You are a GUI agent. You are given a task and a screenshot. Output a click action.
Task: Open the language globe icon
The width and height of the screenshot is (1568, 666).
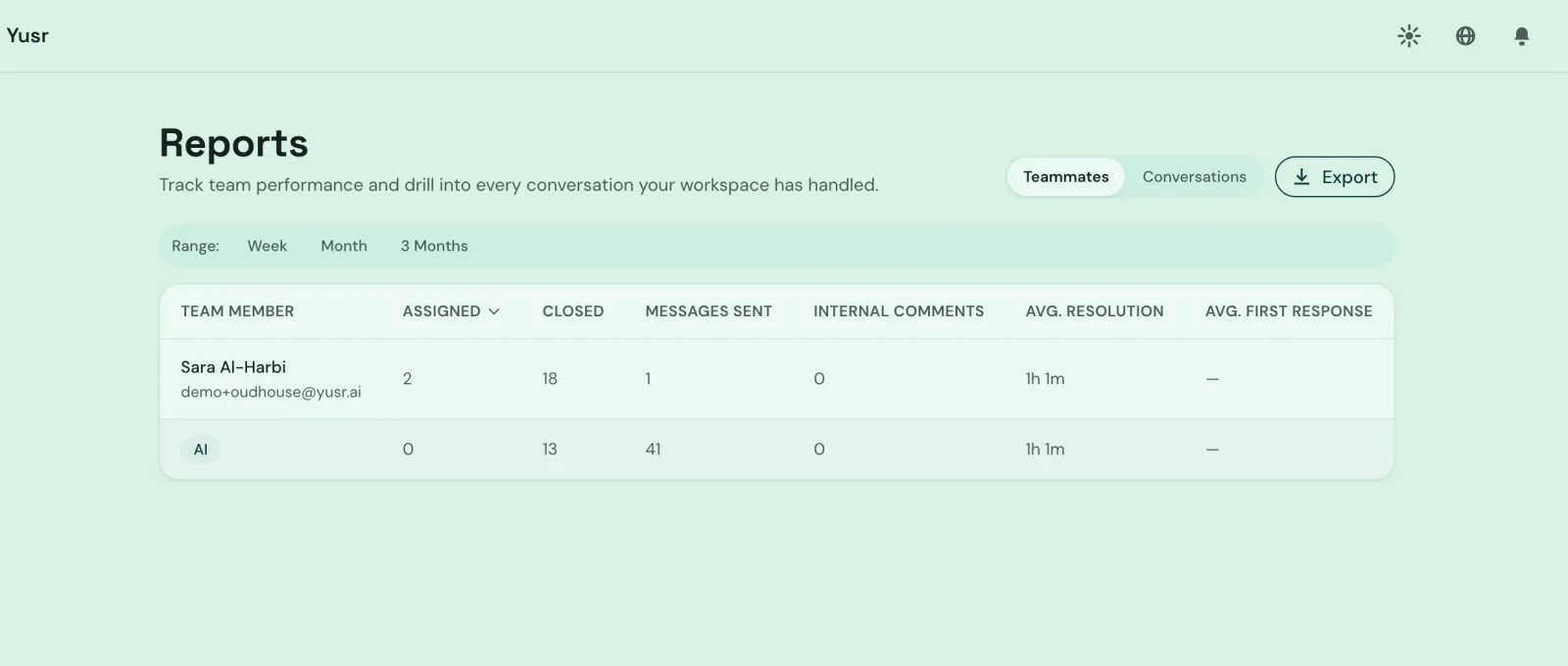tap(1465, 36)
